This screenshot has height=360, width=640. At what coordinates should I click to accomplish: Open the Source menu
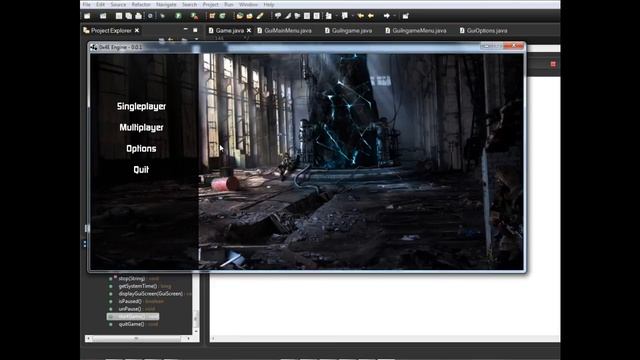tap(118, 4)
